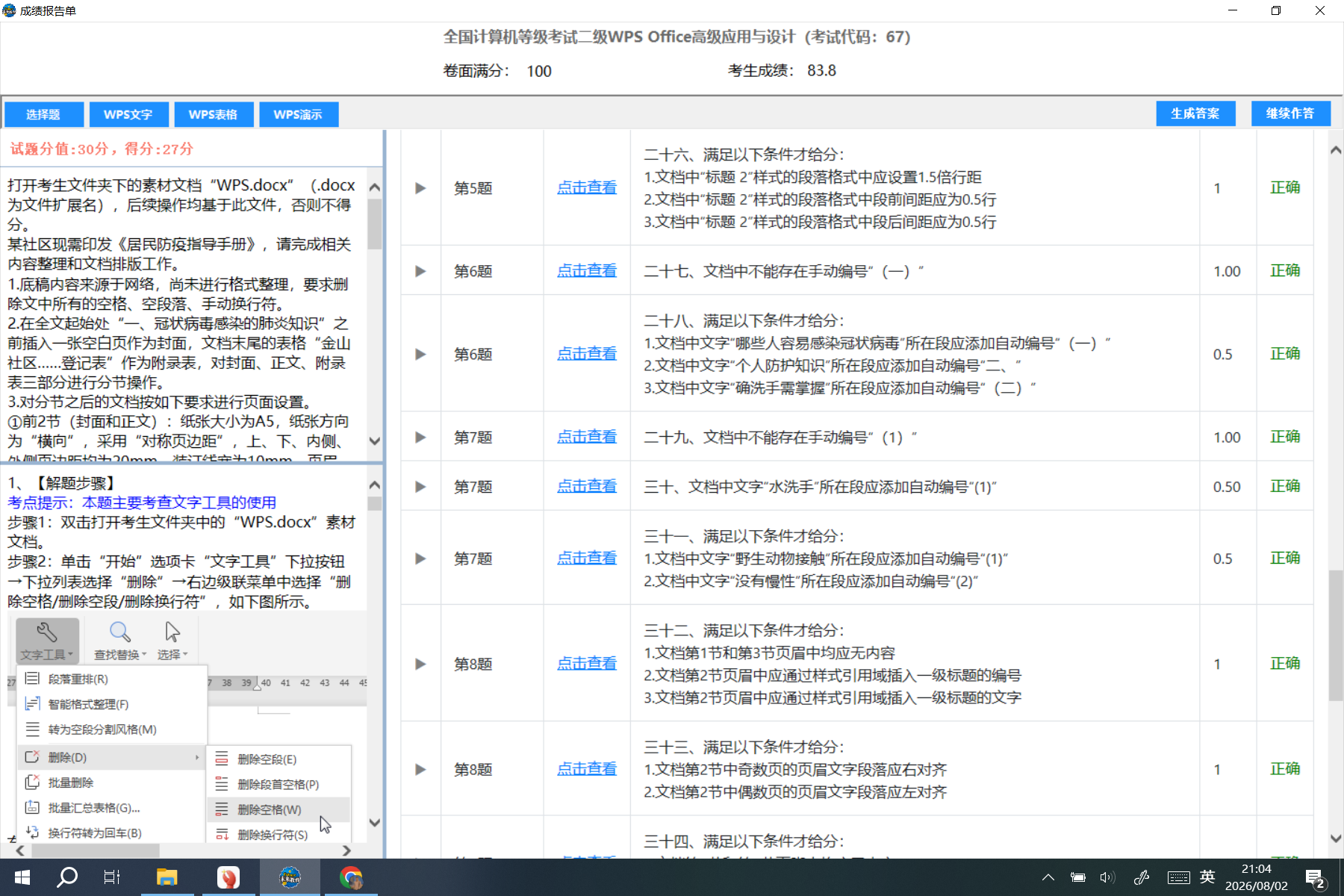Click the 卷面满分 value 100
This screenshot has width=1344, height=896.
(x=539, y=71)
